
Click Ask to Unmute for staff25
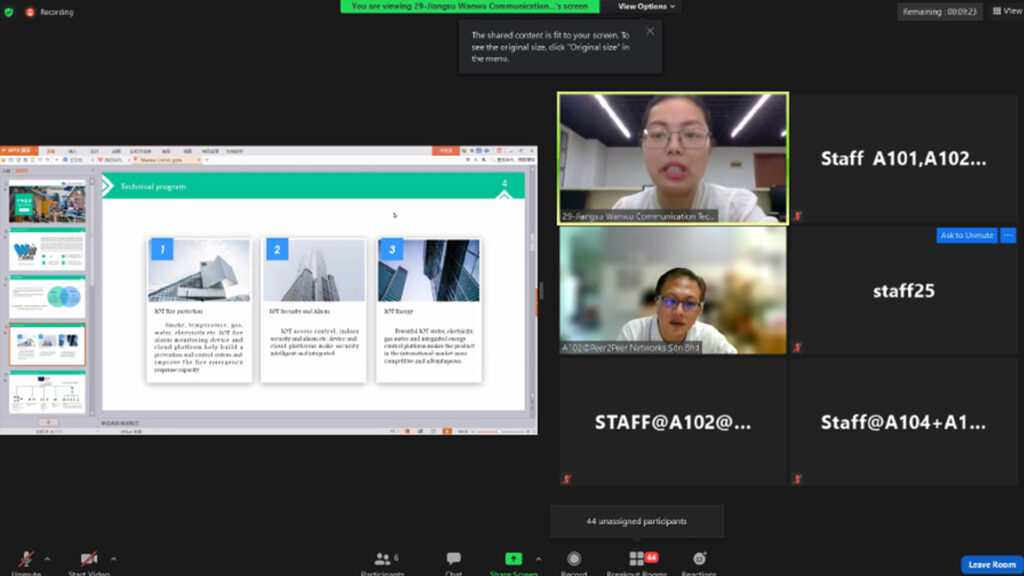(x=966, y=235)
